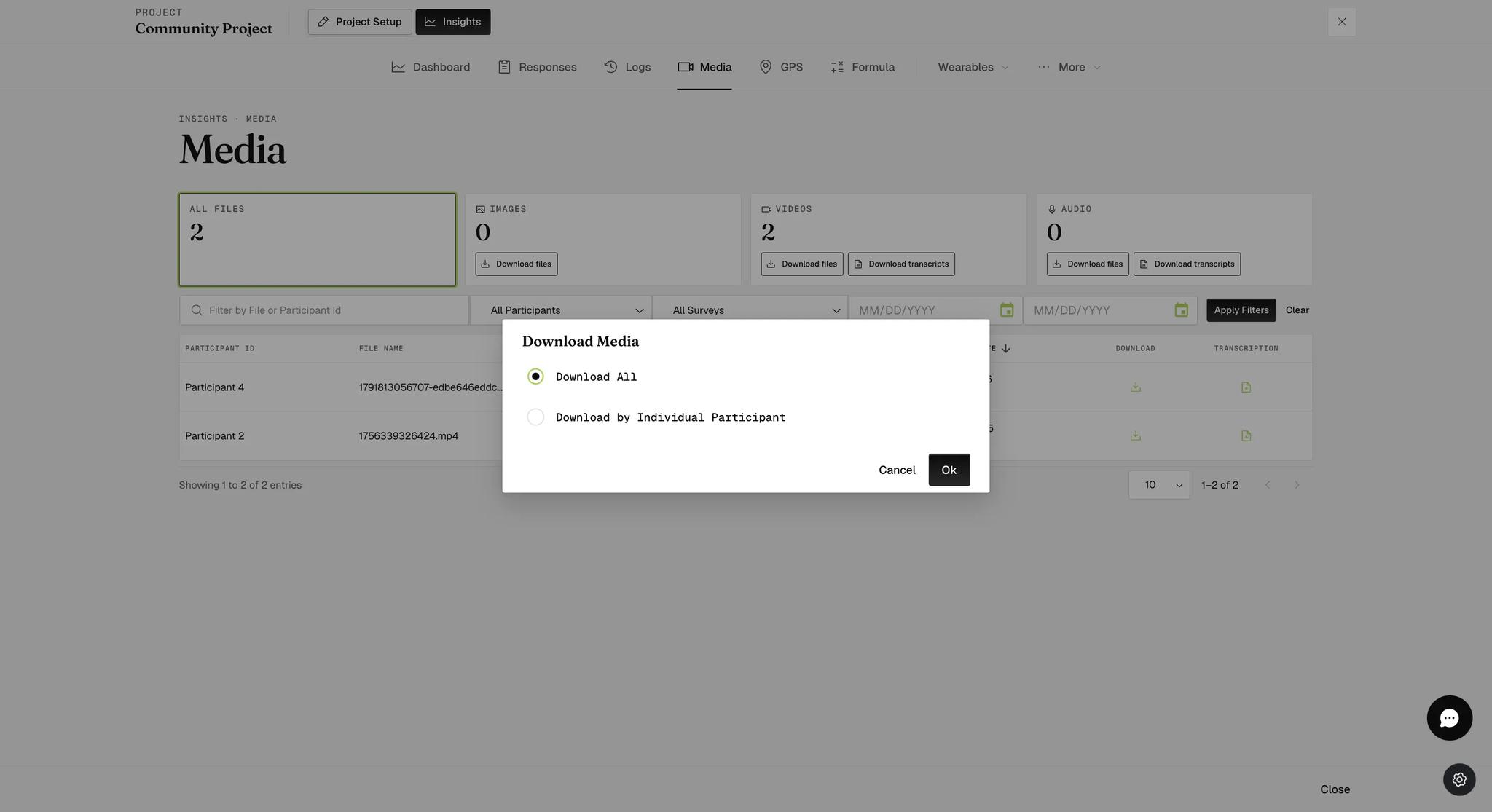Click the Showing 1 to 2 entries text
The height and width of the screenshot is (812, 1492).
[x=240, y=485]
